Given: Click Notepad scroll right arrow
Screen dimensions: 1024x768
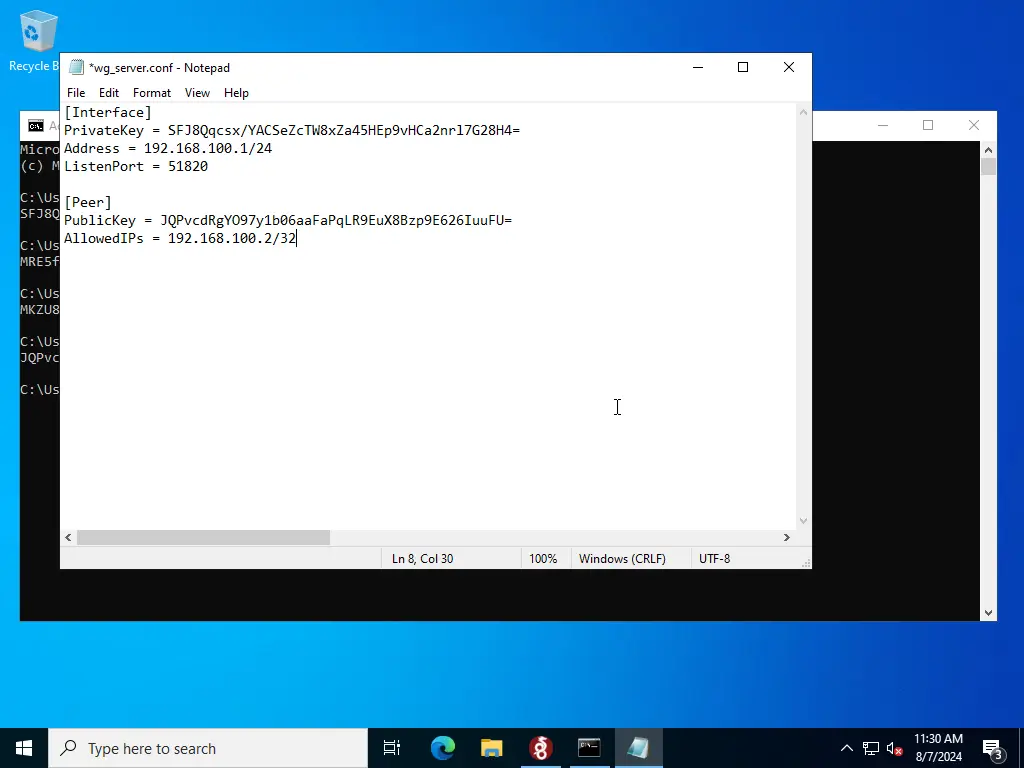Looking at the screenshot, I should point(787,537).
